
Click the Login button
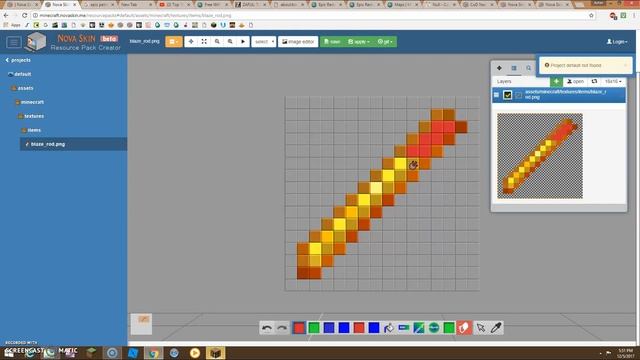pyautogui.click(x=617, y=42)
